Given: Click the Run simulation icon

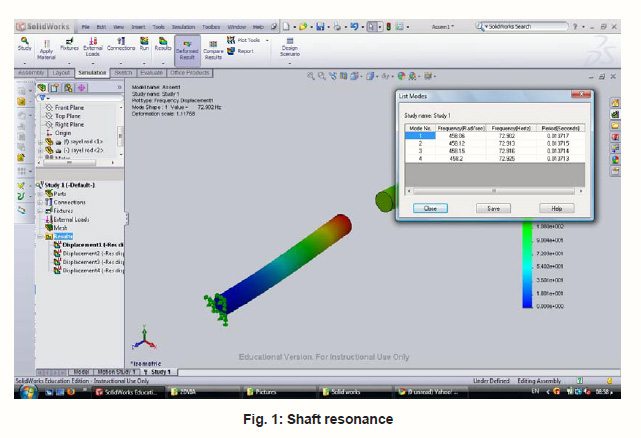Looking at the screenshot, I should pyautogui.click(x=144, y=46).
